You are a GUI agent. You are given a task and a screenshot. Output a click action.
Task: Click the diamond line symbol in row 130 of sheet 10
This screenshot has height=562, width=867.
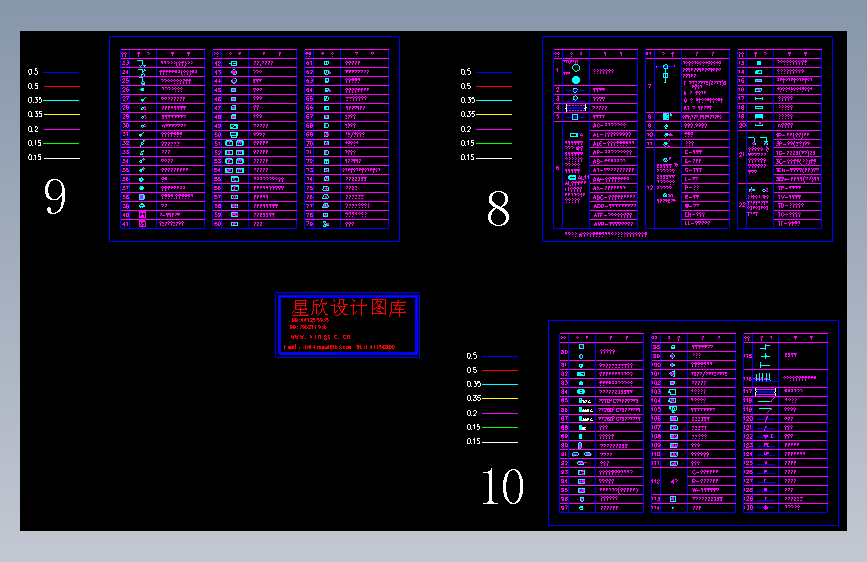click(x=766, y=507)
